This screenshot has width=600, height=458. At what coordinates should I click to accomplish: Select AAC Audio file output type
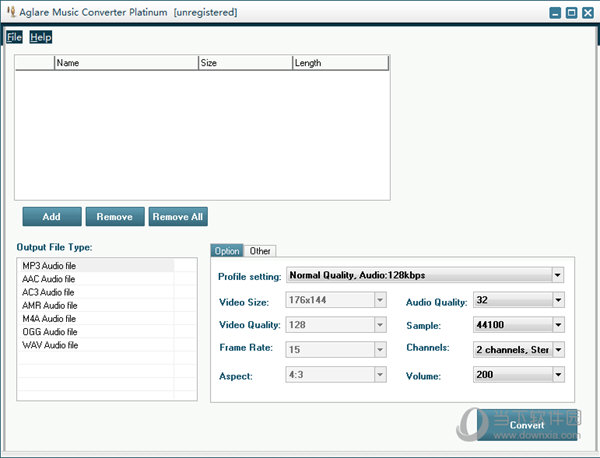click(98, 279)
